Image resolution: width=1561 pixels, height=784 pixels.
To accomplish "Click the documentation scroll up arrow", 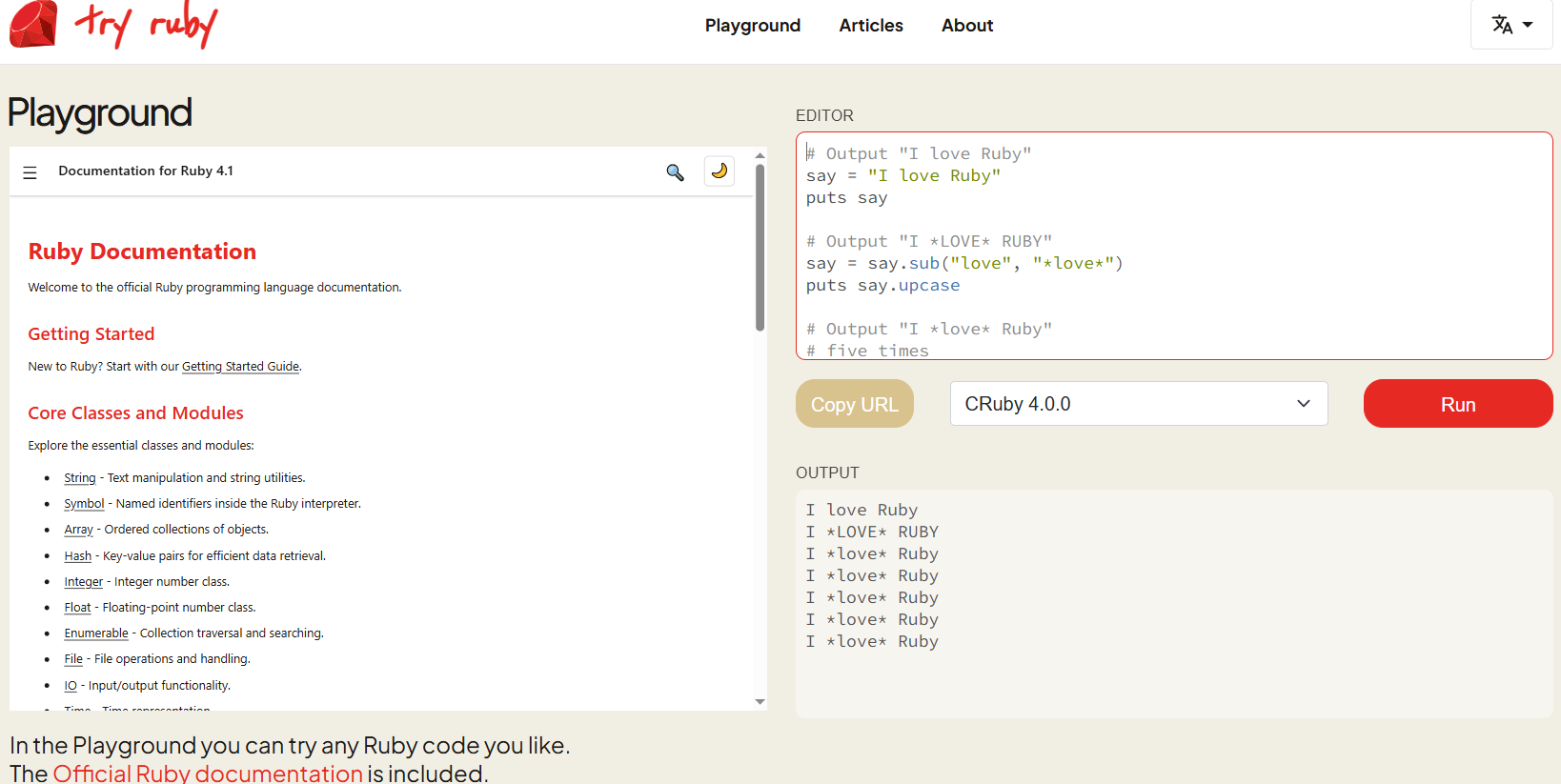I will coord(760,155).
